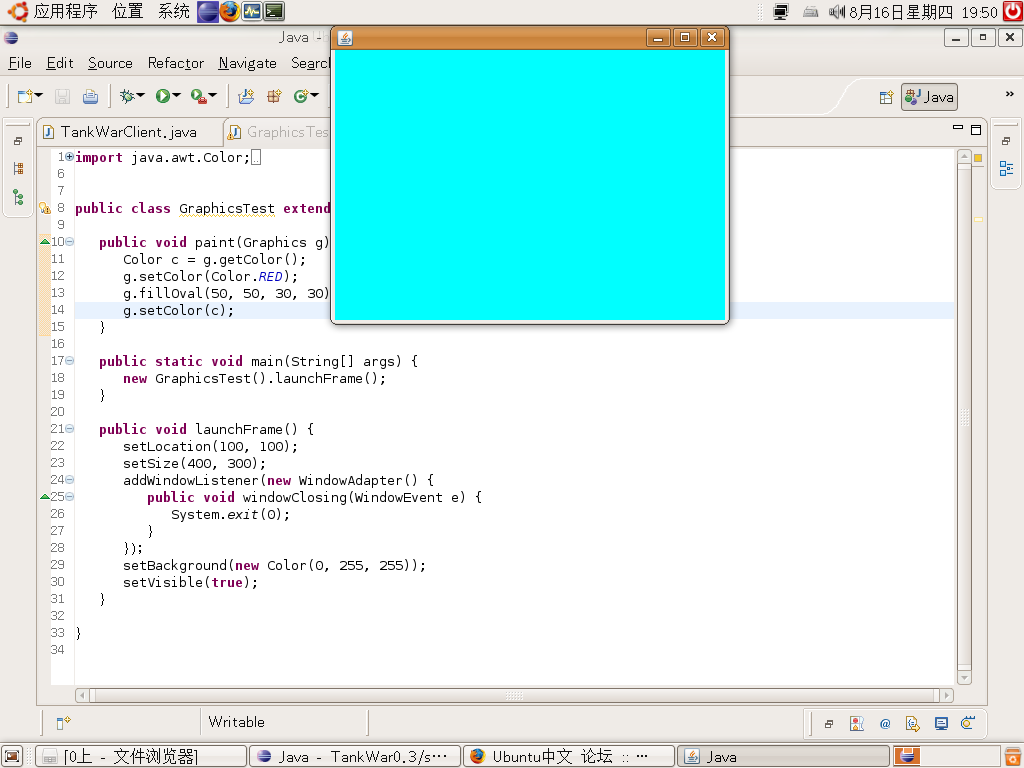Image resolution: width=1024 pixels, height=768 pixels.
Task: Click the New file wizard icon
Action: tap(25, 97)
